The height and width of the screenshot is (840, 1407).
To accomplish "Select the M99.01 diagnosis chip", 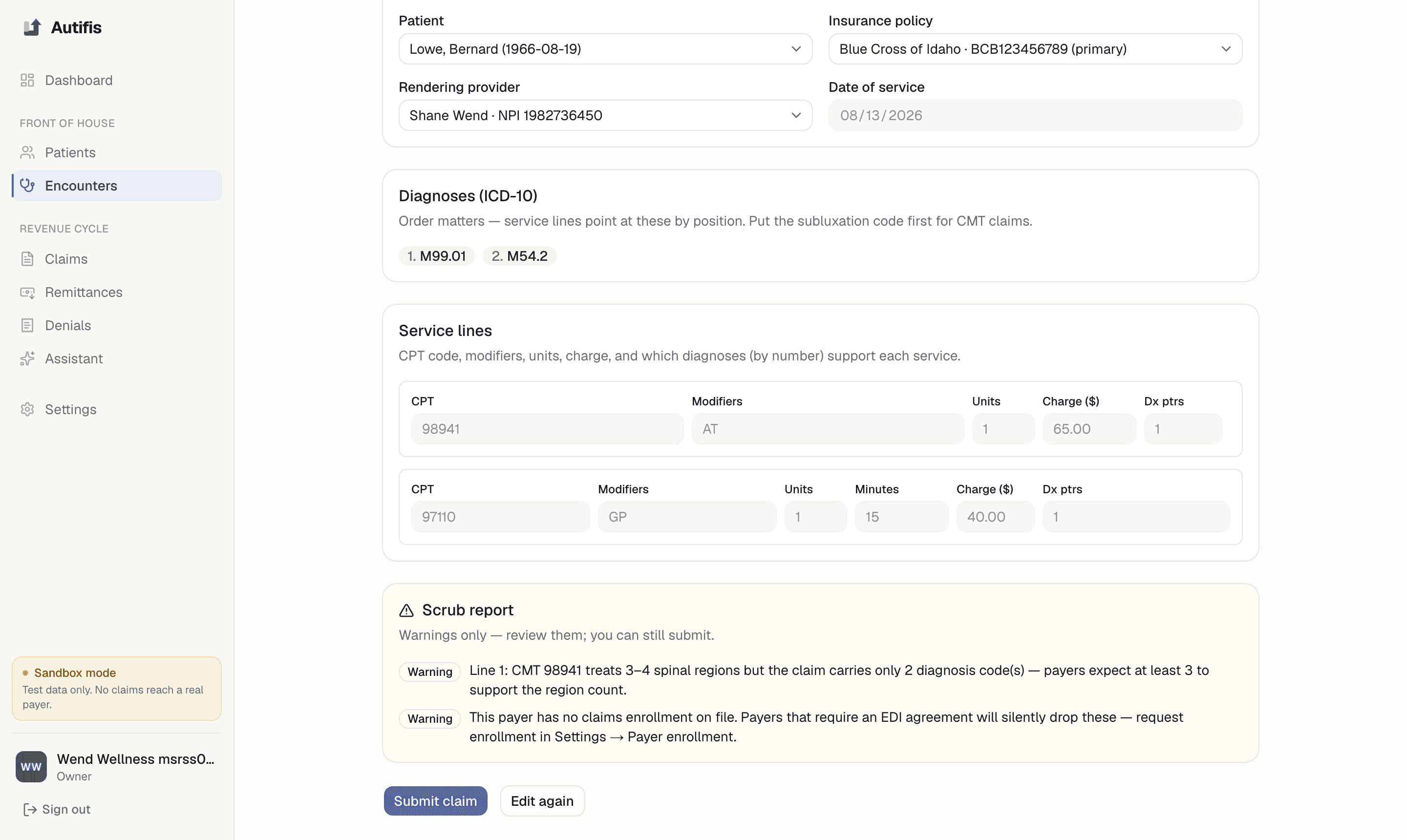I will pos(437,256).
